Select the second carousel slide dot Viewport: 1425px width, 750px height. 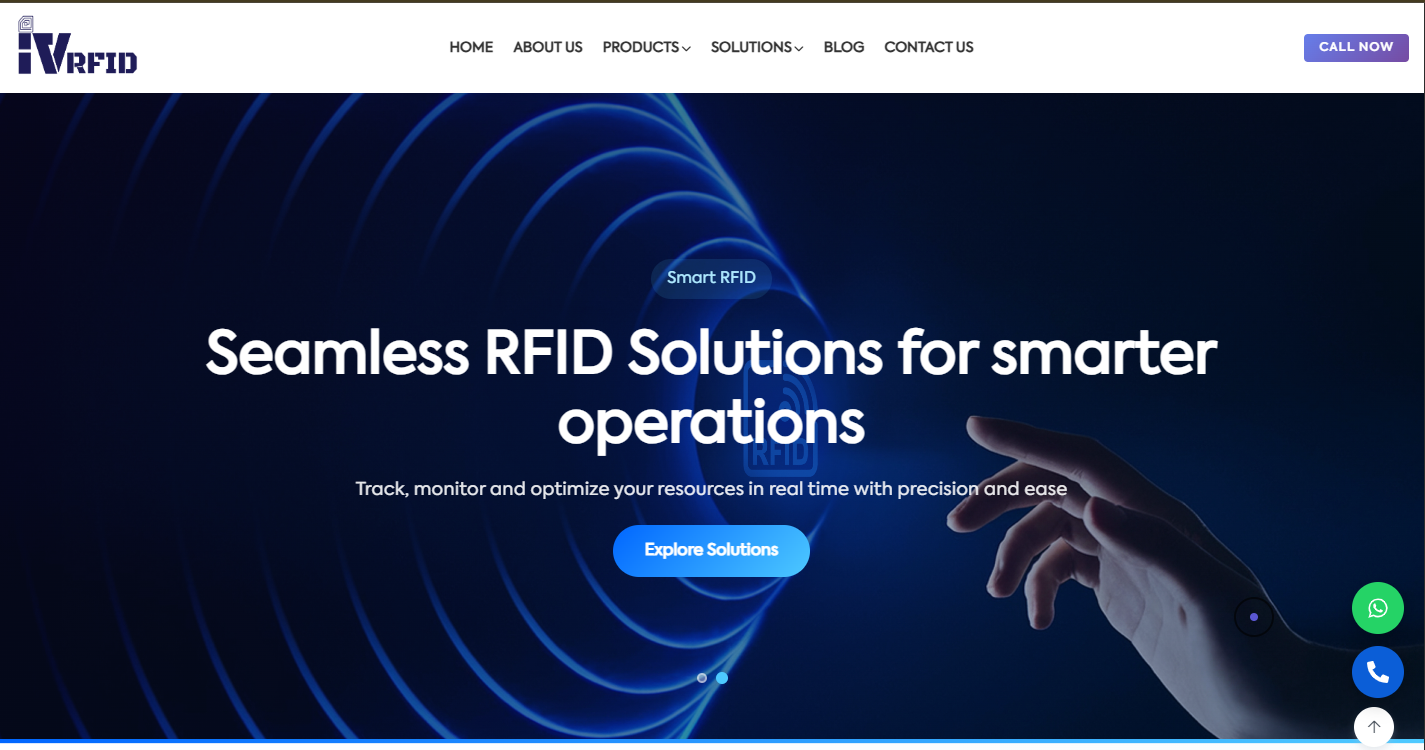[x=722, y=678]
